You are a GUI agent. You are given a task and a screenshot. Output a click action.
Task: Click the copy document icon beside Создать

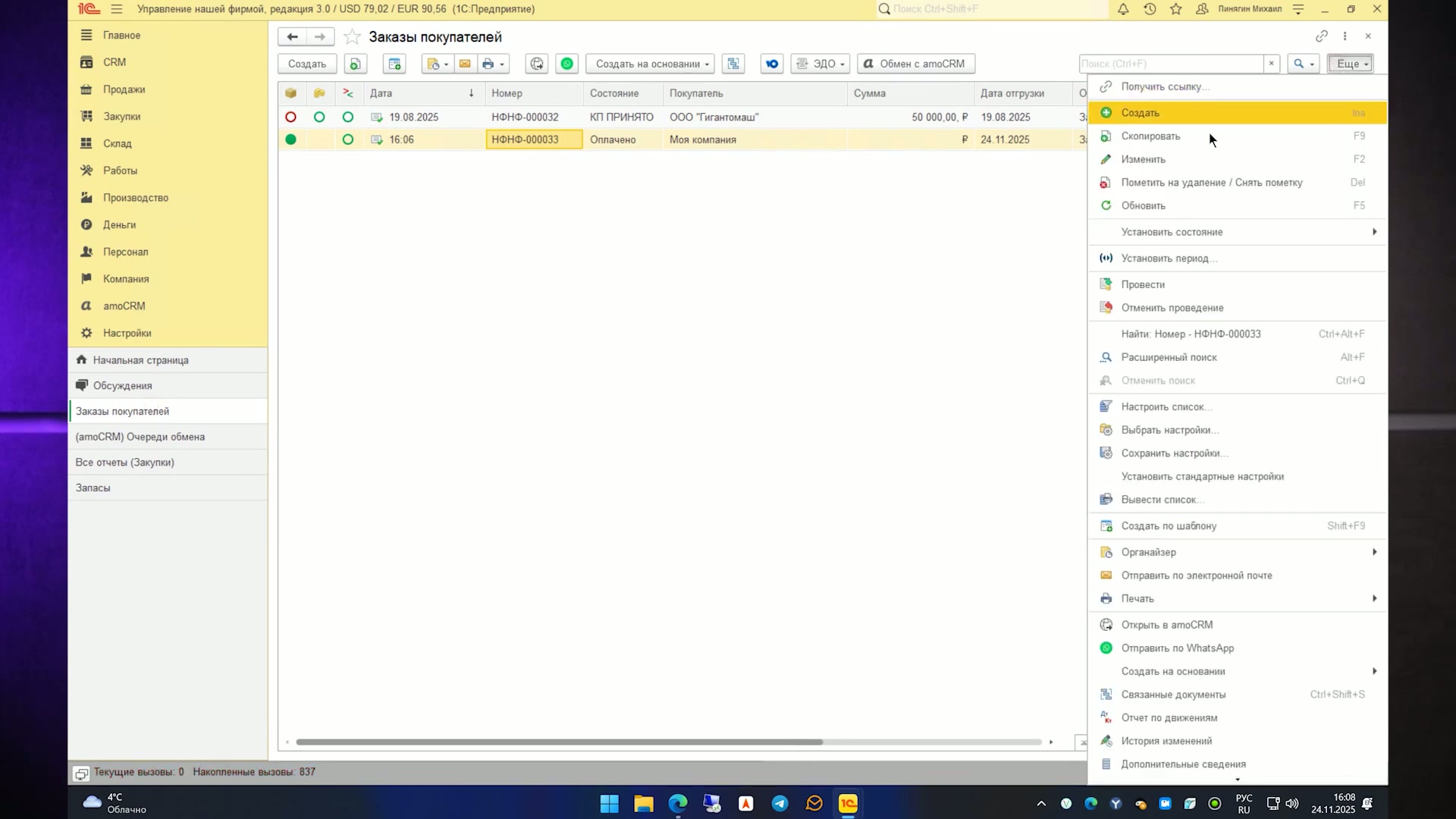click(355, 64)
